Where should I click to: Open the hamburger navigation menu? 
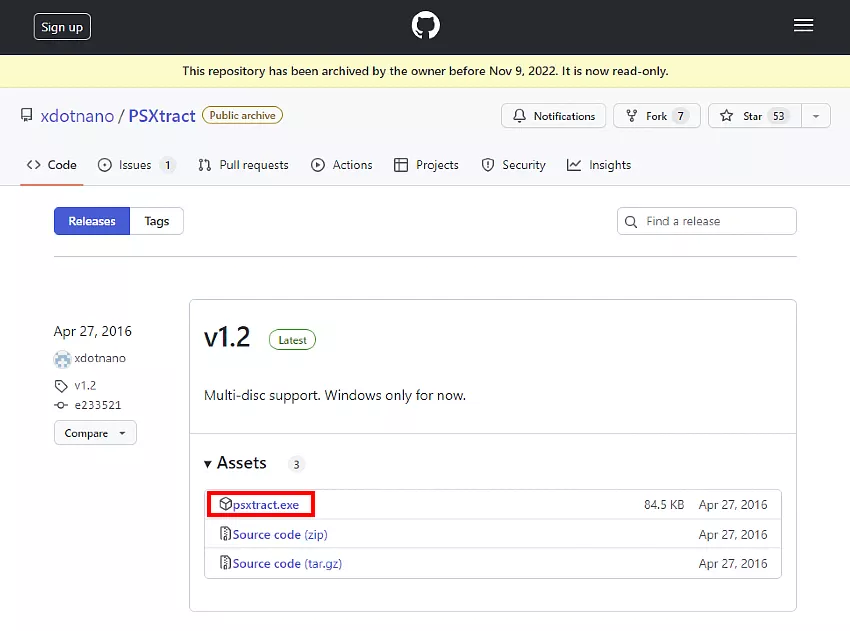[x=803, y=27]
